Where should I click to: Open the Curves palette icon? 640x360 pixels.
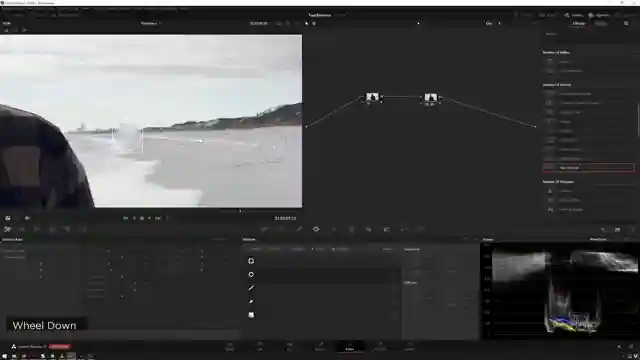click(264, 229)
